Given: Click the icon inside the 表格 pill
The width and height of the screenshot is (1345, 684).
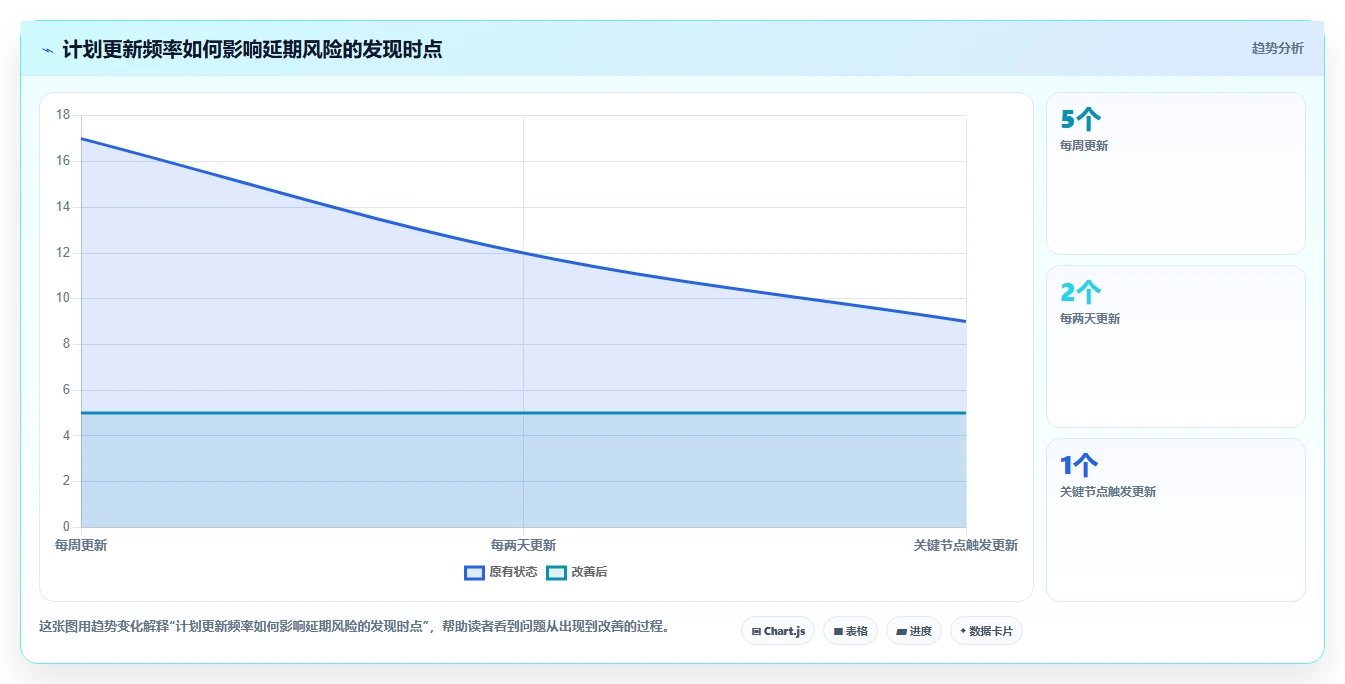Looking at the screenshot, I should [x=838, y=632].
